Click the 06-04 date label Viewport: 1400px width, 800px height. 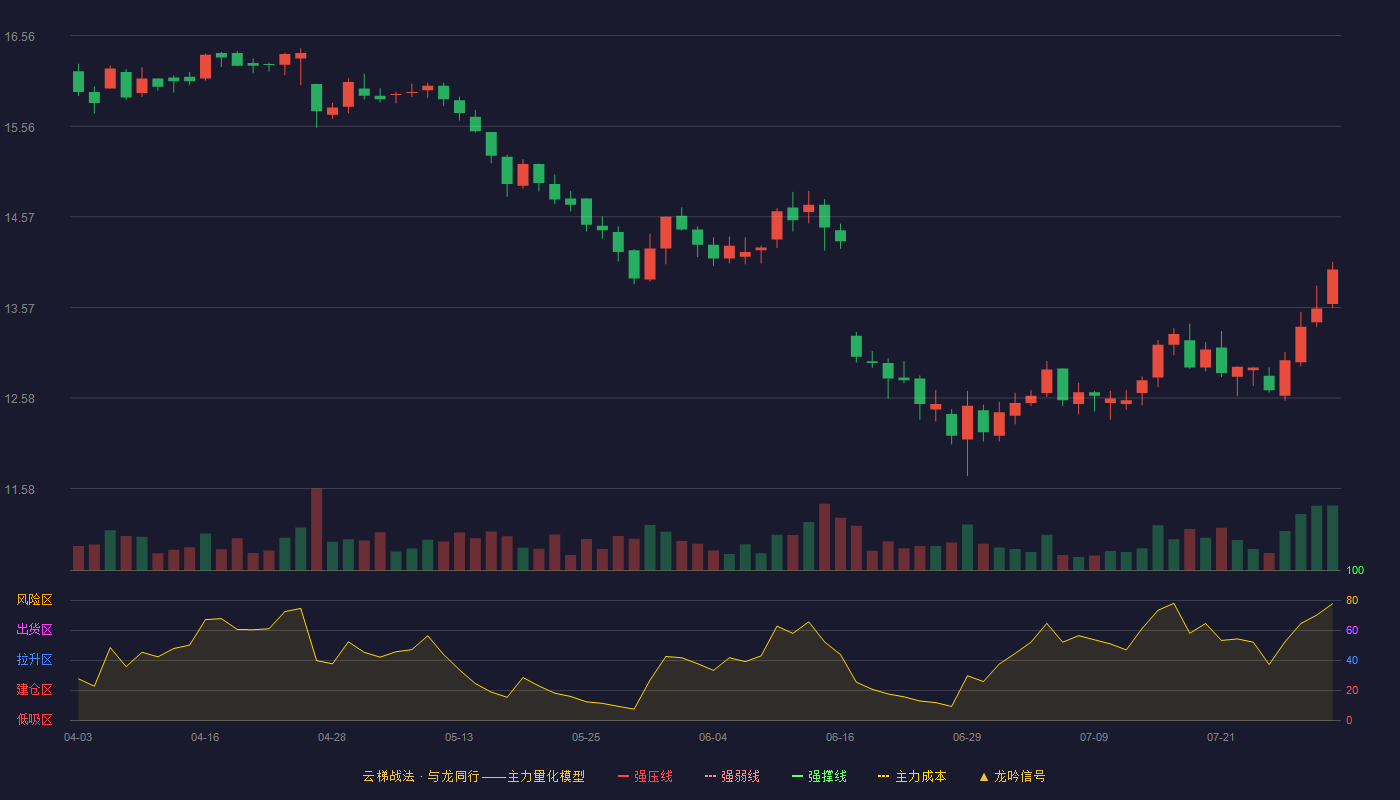[x=713, y=737]
